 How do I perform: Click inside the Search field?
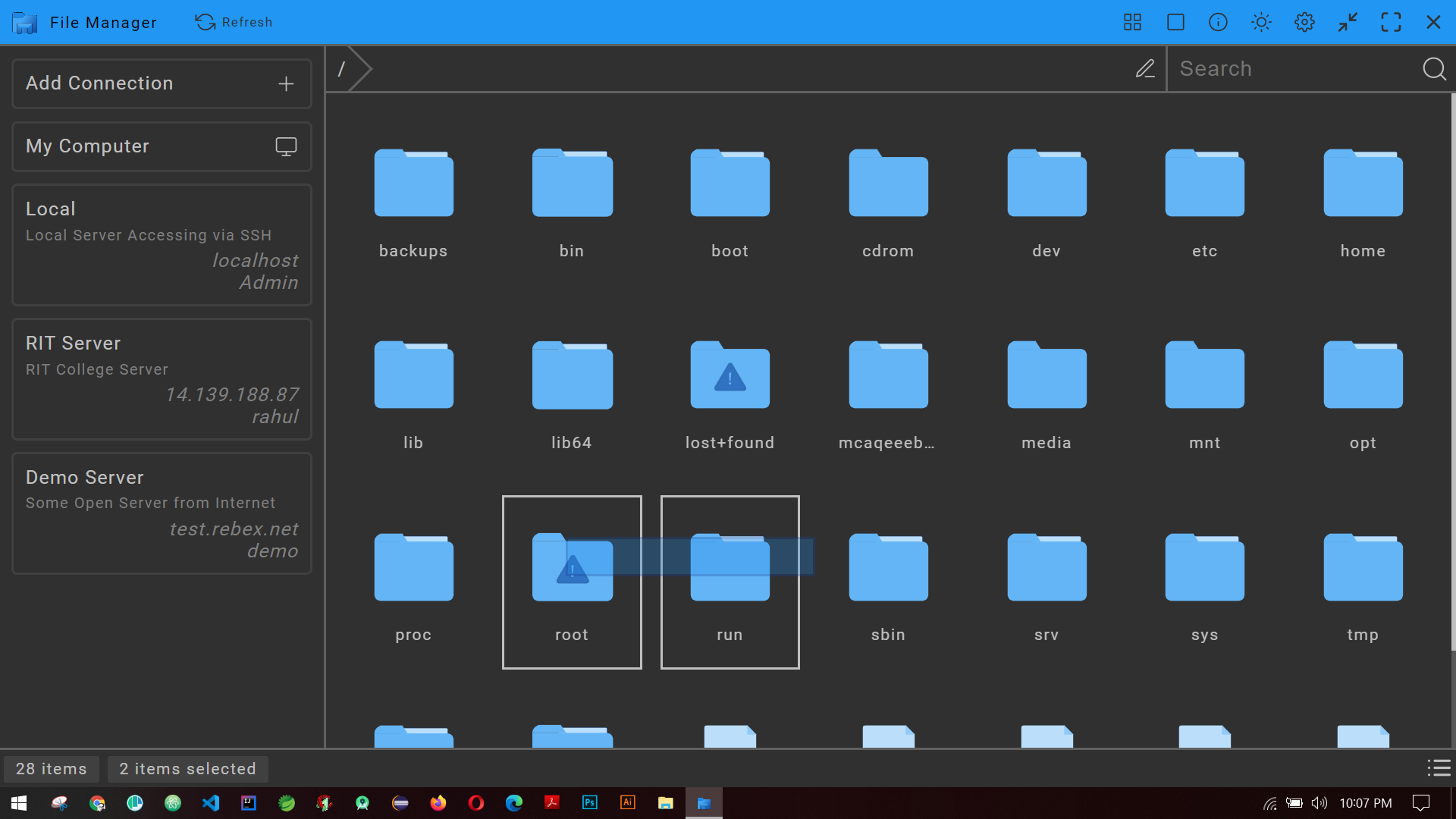click(x=1289, y=68)
